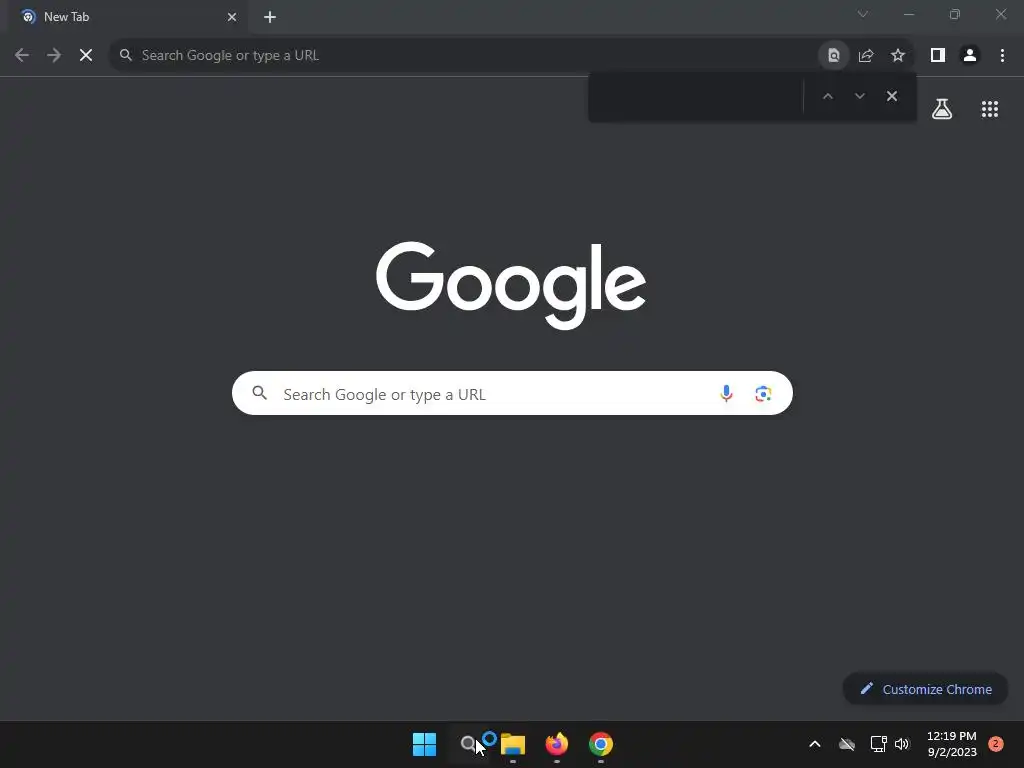The height and width of the screenshot is (768, 1024).
Task: Open the clock showing 12:19 PM
Action: coord(952,744)
